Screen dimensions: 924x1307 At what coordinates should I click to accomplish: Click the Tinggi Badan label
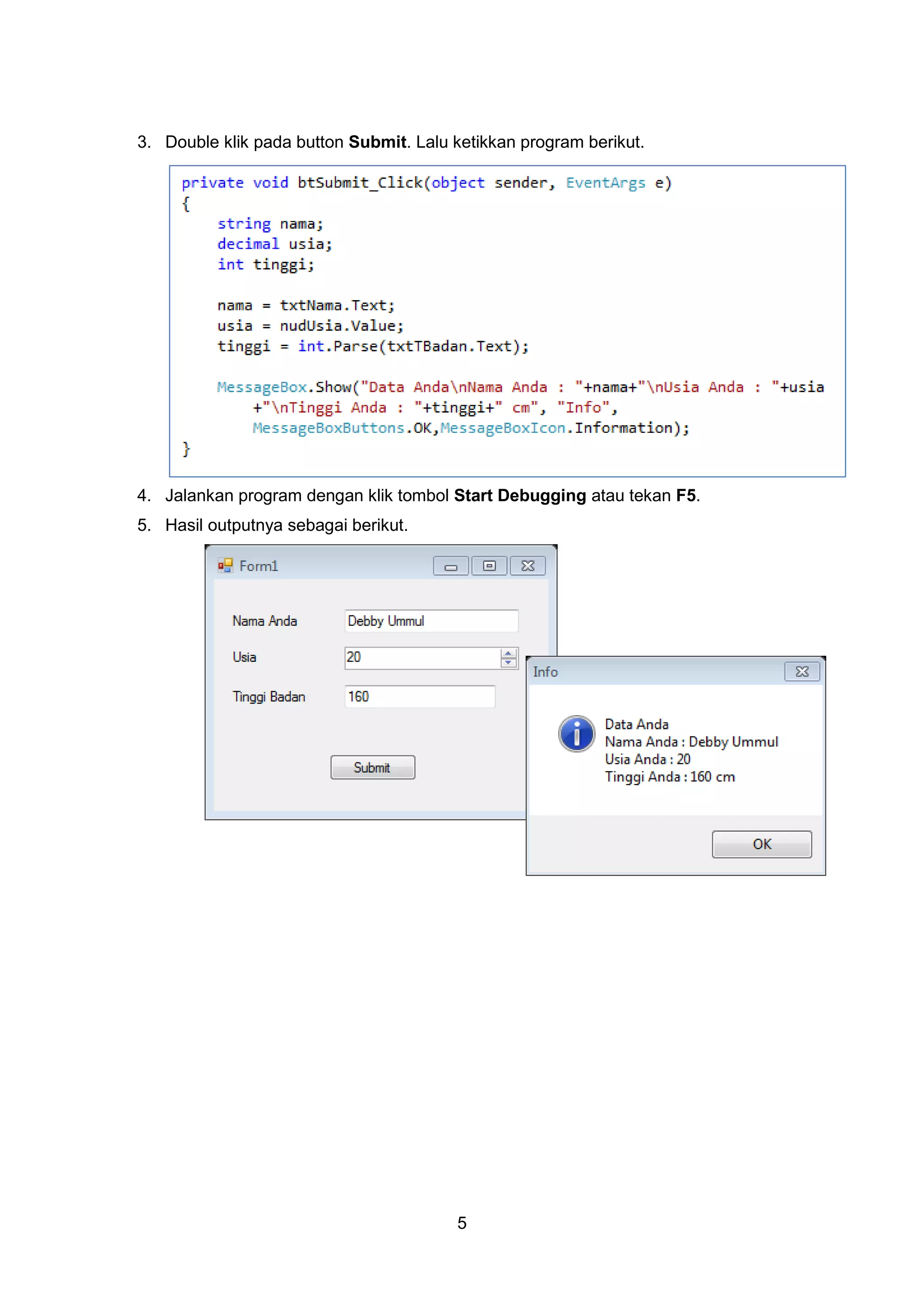tap(268, 697)
